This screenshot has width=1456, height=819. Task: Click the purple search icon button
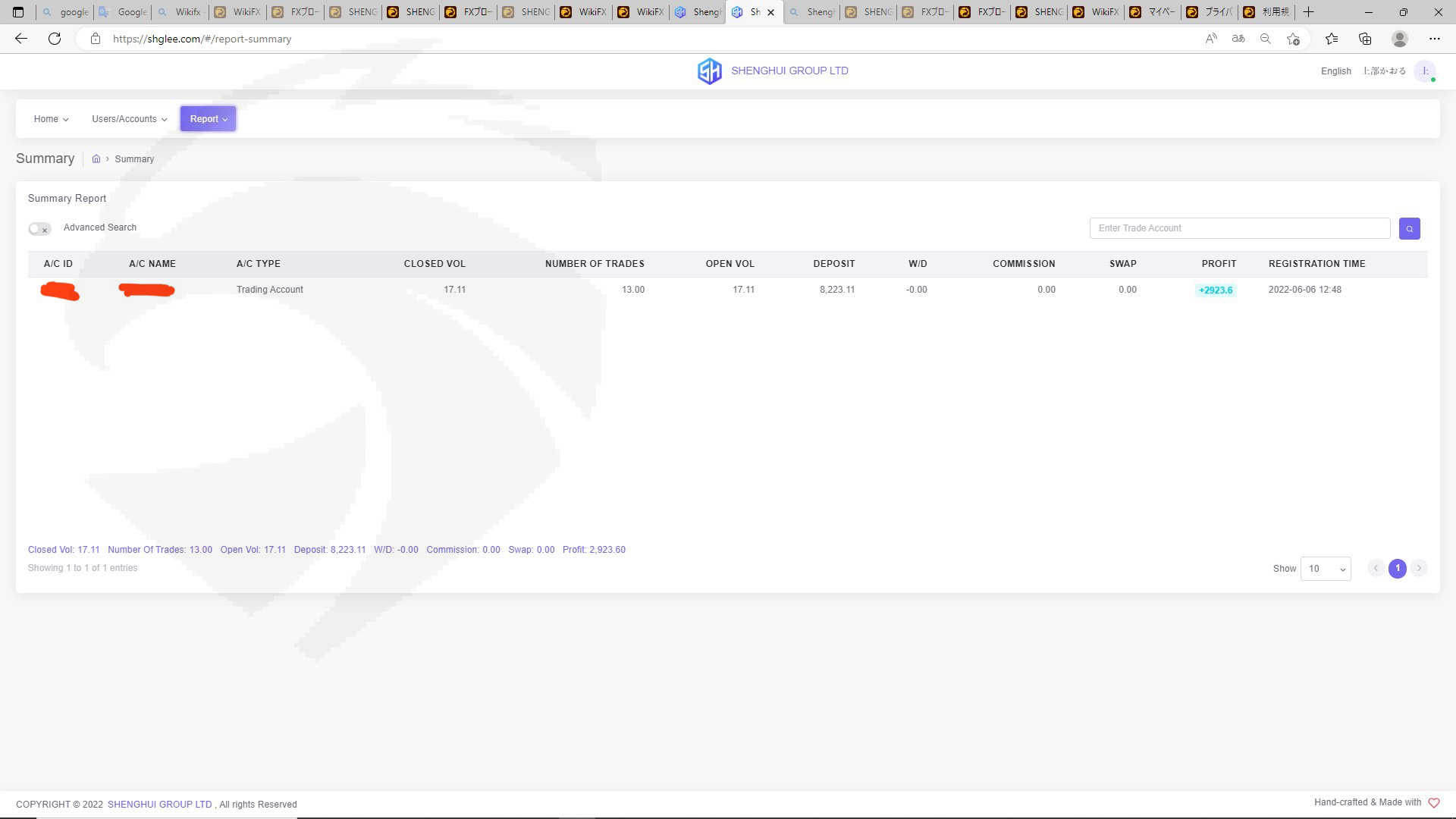(x=1409, y=228)
